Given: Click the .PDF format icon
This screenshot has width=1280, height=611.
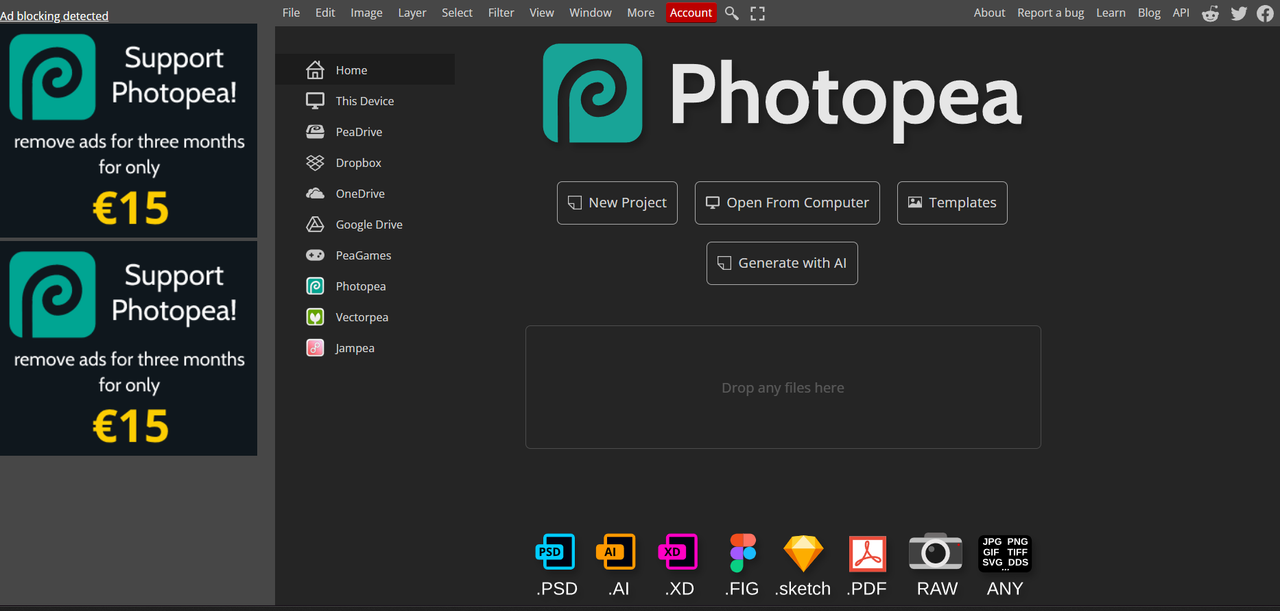Looking at the screenshot, I should (867, 552).
